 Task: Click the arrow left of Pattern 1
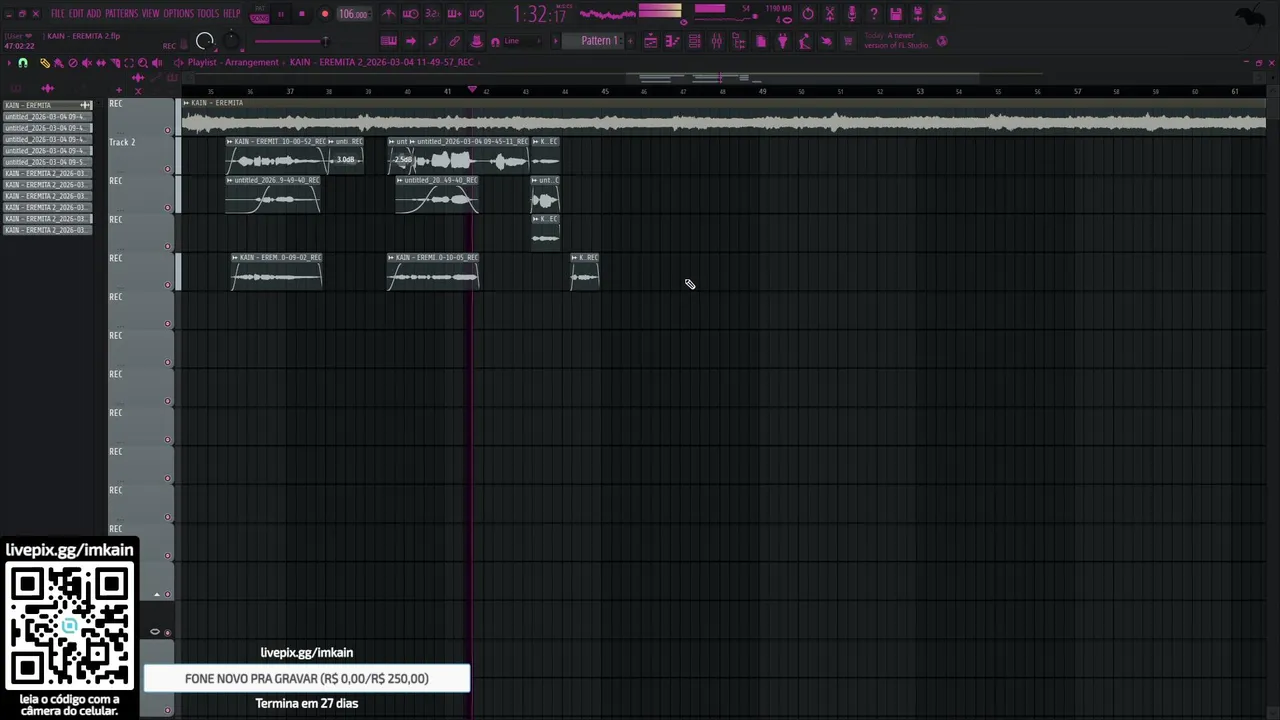555,41
